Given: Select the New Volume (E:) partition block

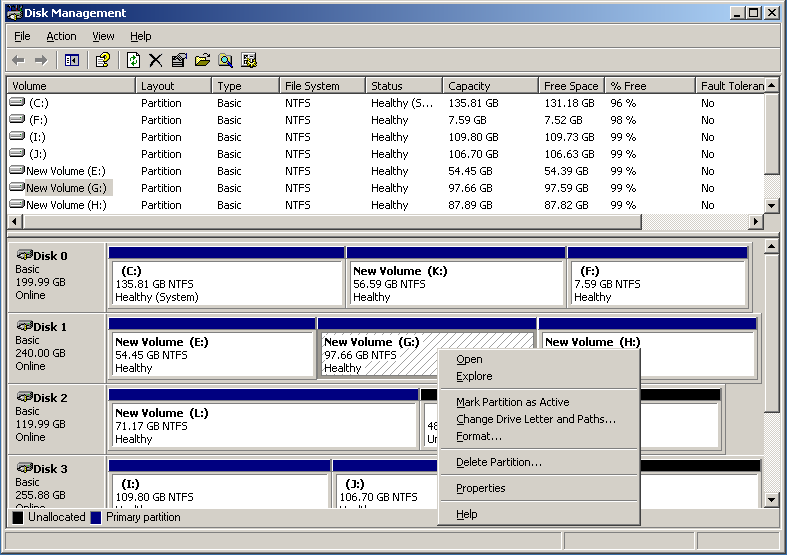Looking at the screenshot, I should tap(212, 354).
